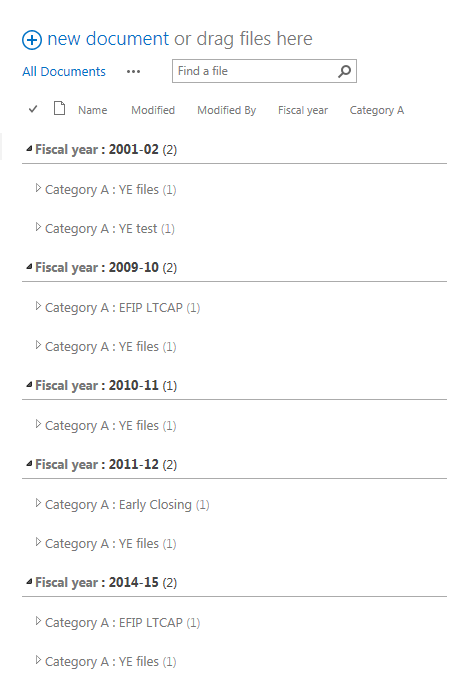This screenshot has height=699, width=468.
Task: Click the Category A column header
Action: (x=377, y=110)
